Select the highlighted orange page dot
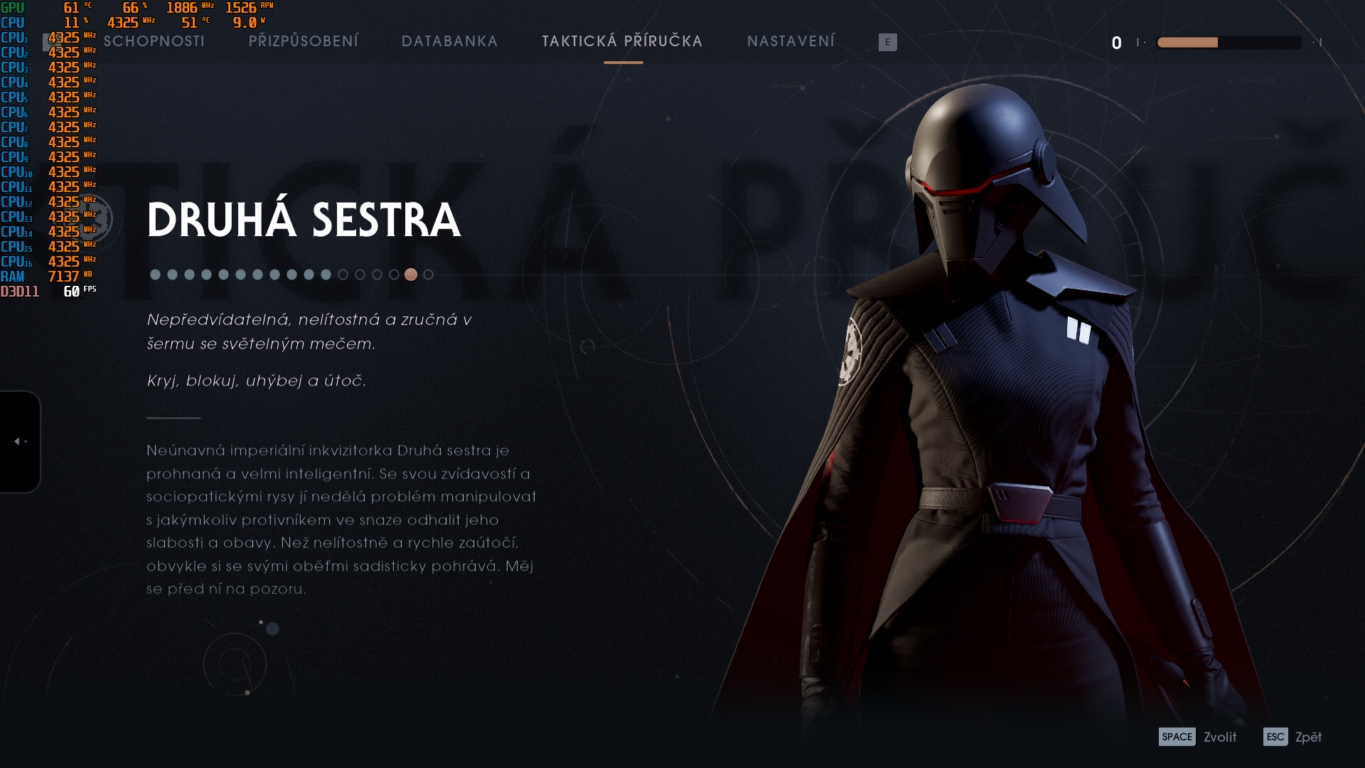This screenshot has width=1365, height=768. (x=411, y=274)
